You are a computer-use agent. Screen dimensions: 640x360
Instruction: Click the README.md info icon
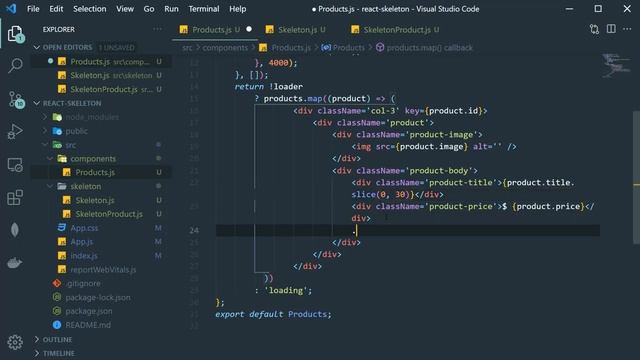pos(57,325)
